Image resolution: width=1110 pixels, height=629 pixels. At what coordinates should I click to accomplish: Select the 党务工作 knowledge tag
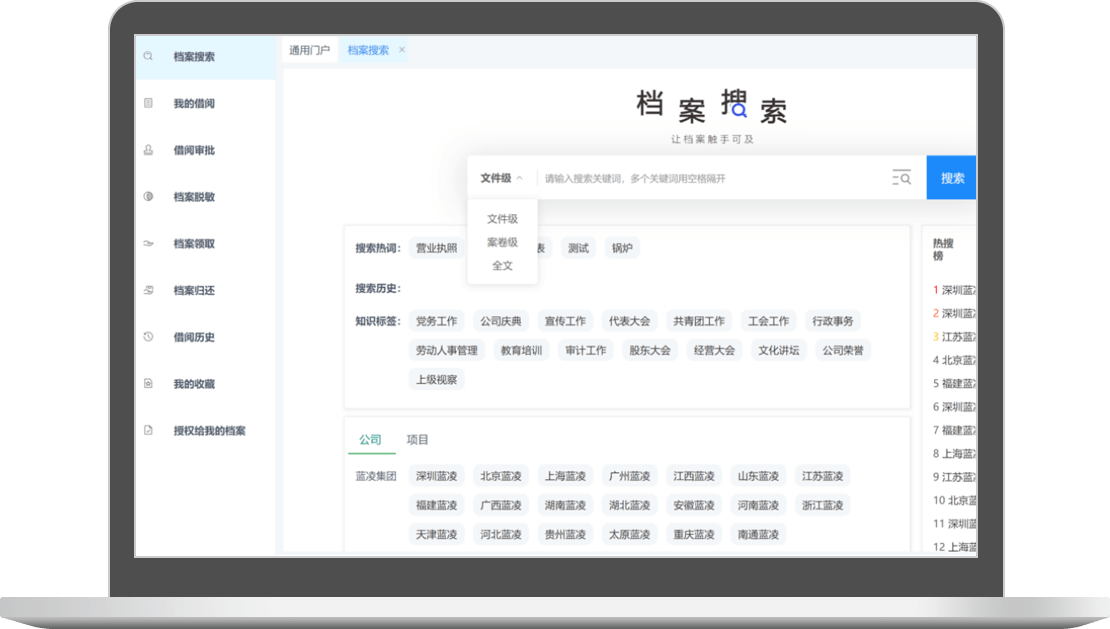(436, 321)
